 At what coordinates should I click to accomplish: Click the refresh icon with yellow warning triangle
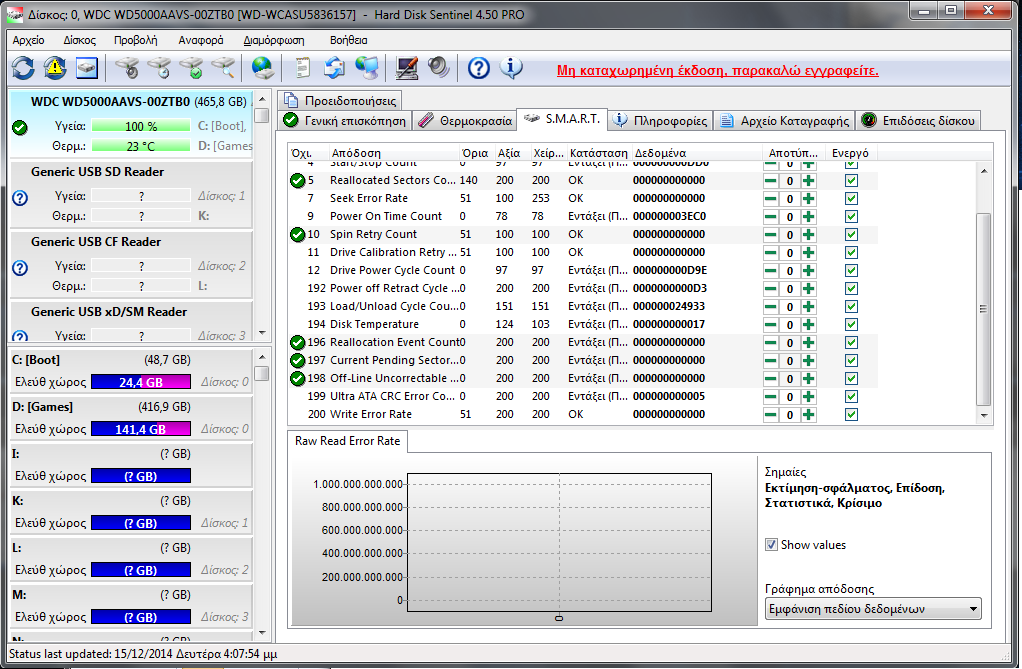coord(55,68)
